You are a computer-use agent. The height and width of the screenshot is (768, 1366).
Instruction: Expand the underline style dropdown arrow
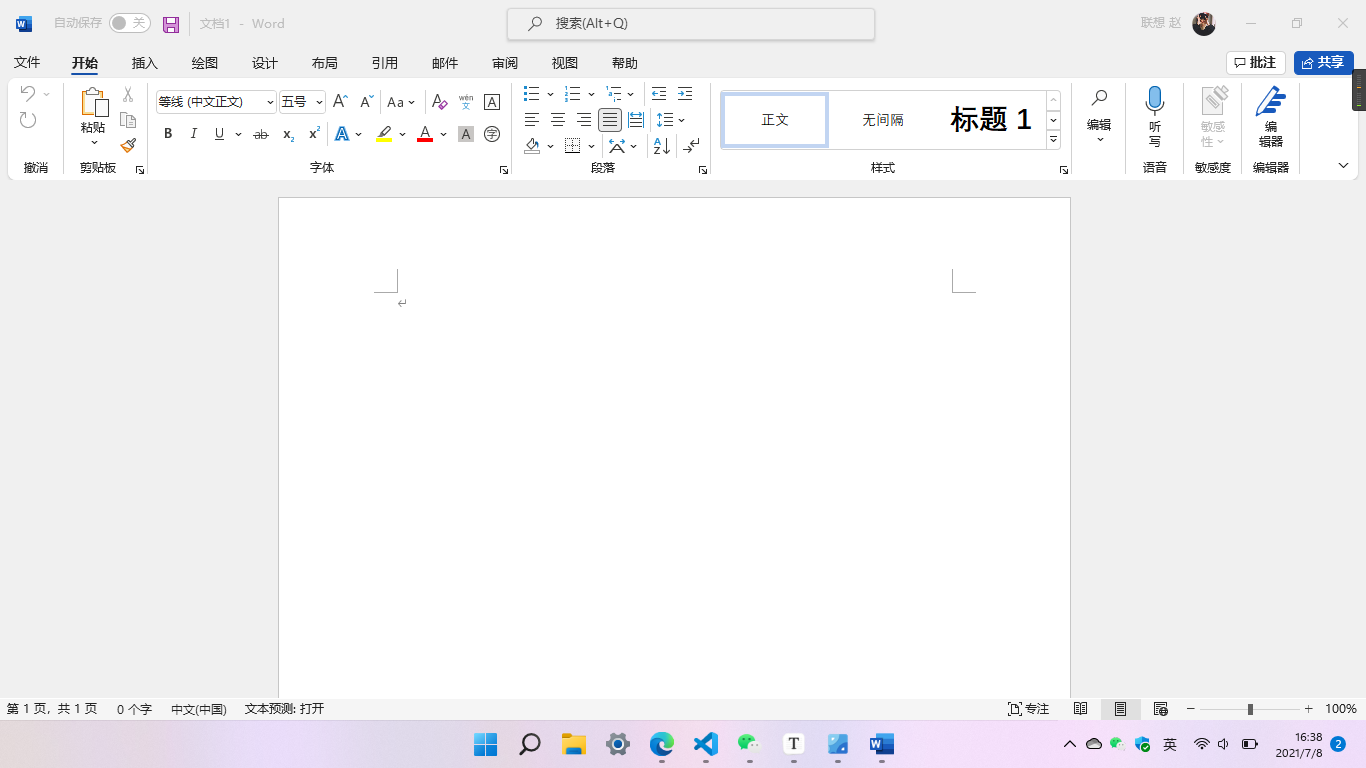238,134
